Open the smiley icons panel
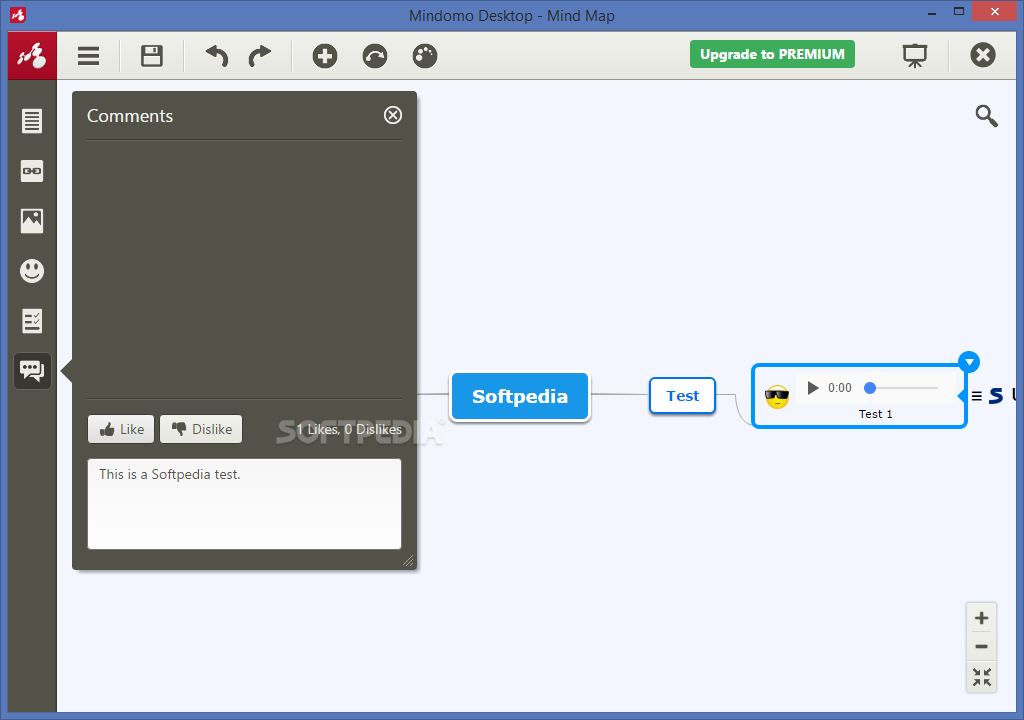Image resolution: width=1024 pixels, height=720 pixels. 32,270
